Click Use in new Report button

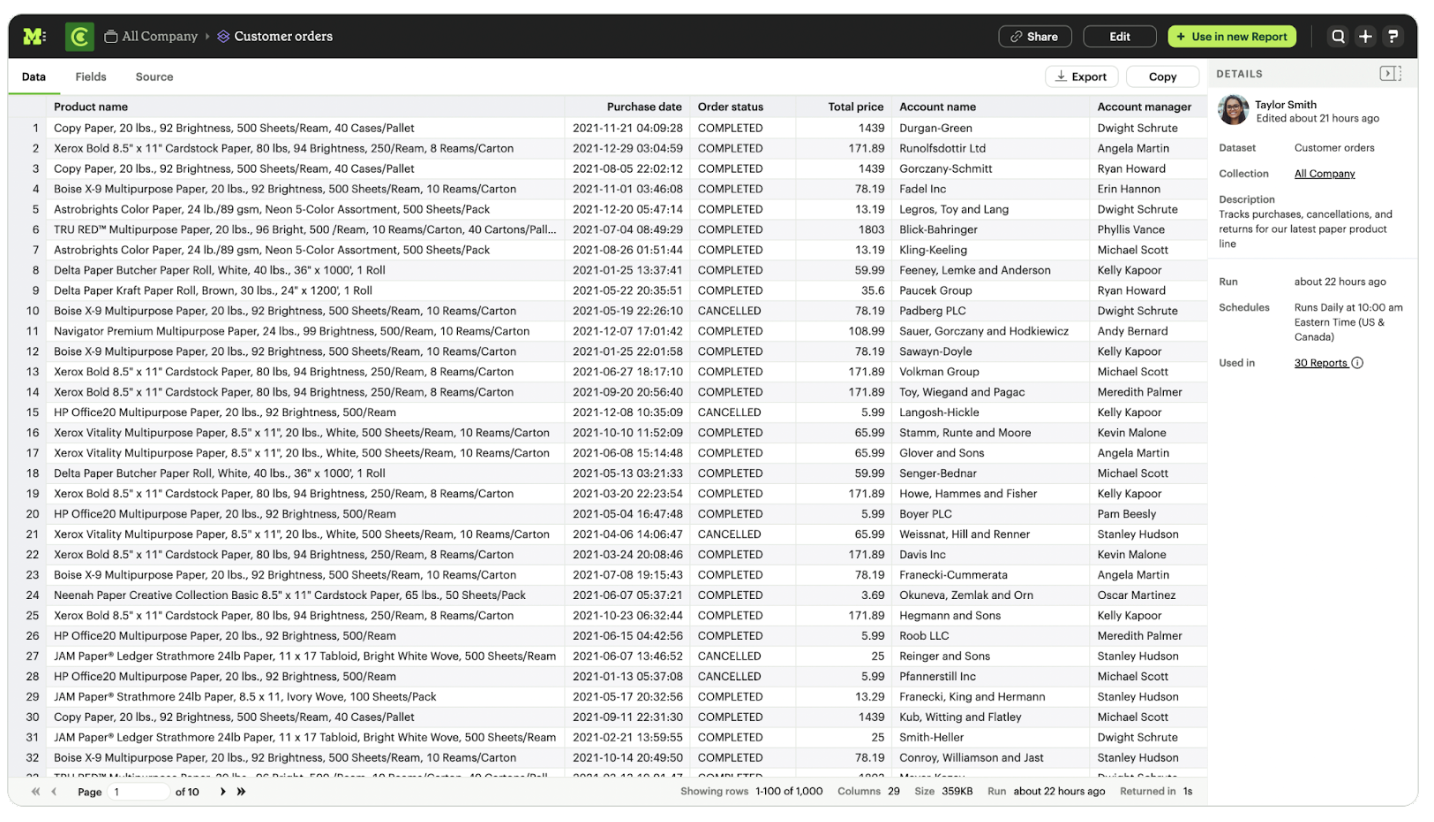tap(1232, 37)
